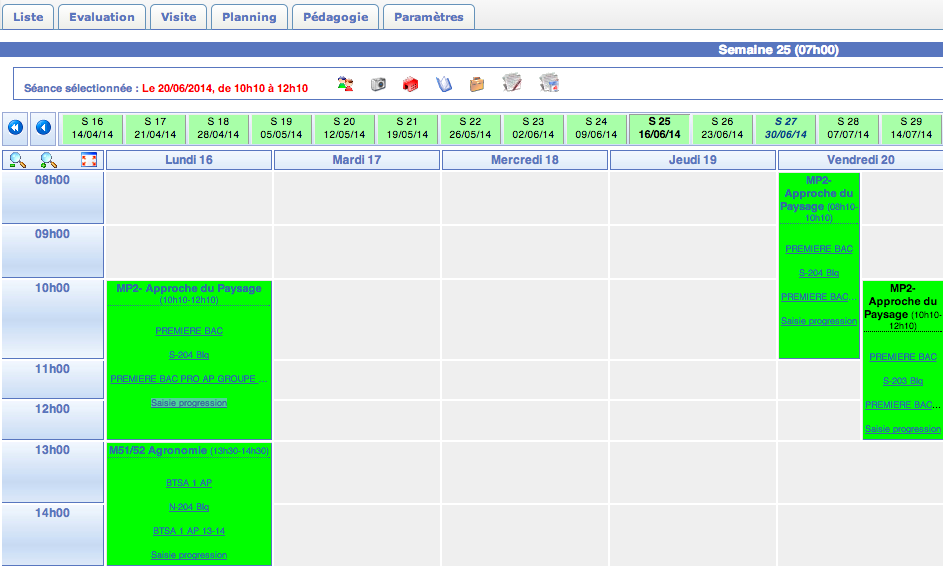
Task: Select week S 20 starting 12/05/14
Action: [x=344, y=128]
